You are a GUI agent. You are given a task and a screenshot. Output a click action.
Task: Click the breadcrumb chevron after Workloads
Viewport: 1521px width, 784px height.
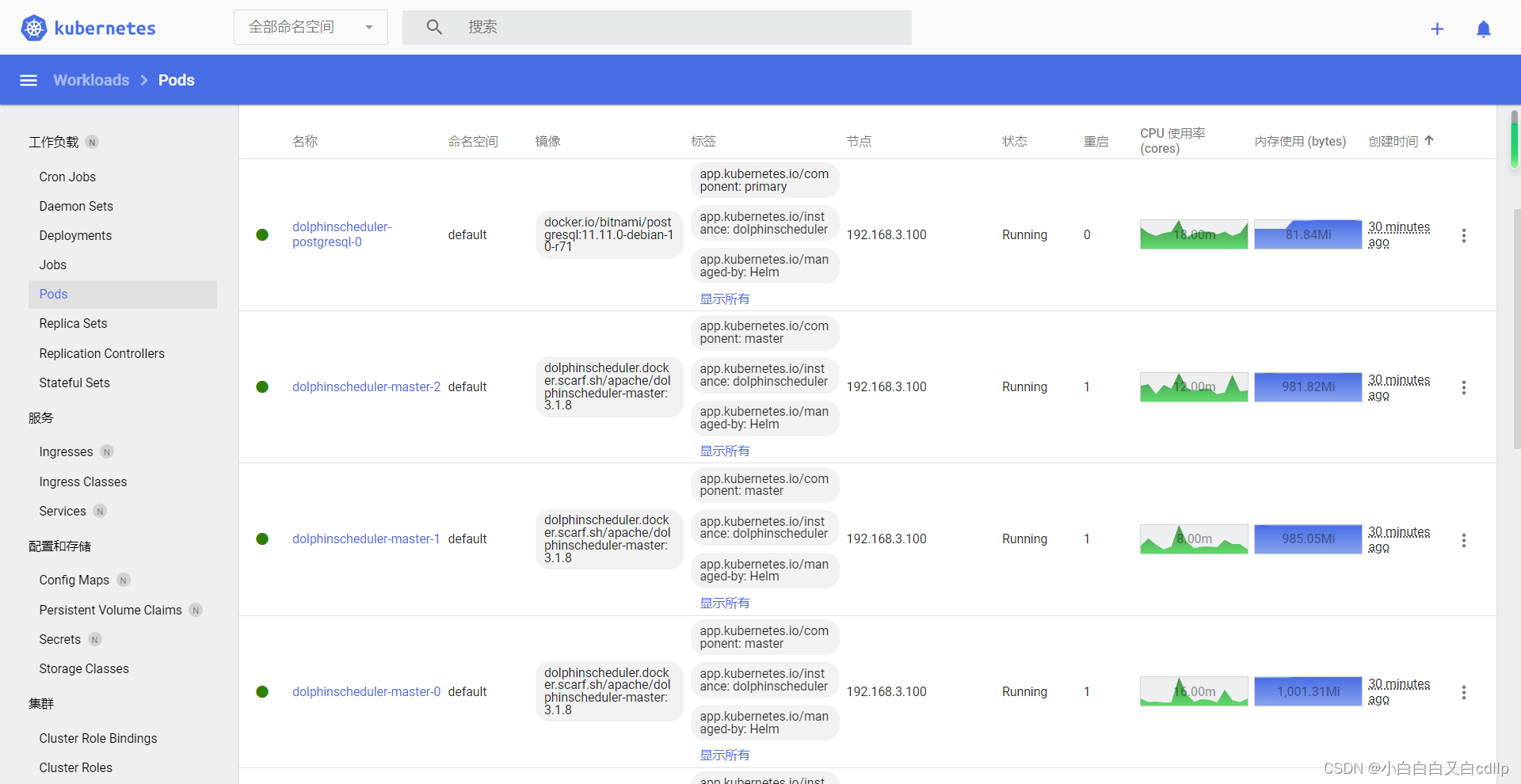coord(144,80)
